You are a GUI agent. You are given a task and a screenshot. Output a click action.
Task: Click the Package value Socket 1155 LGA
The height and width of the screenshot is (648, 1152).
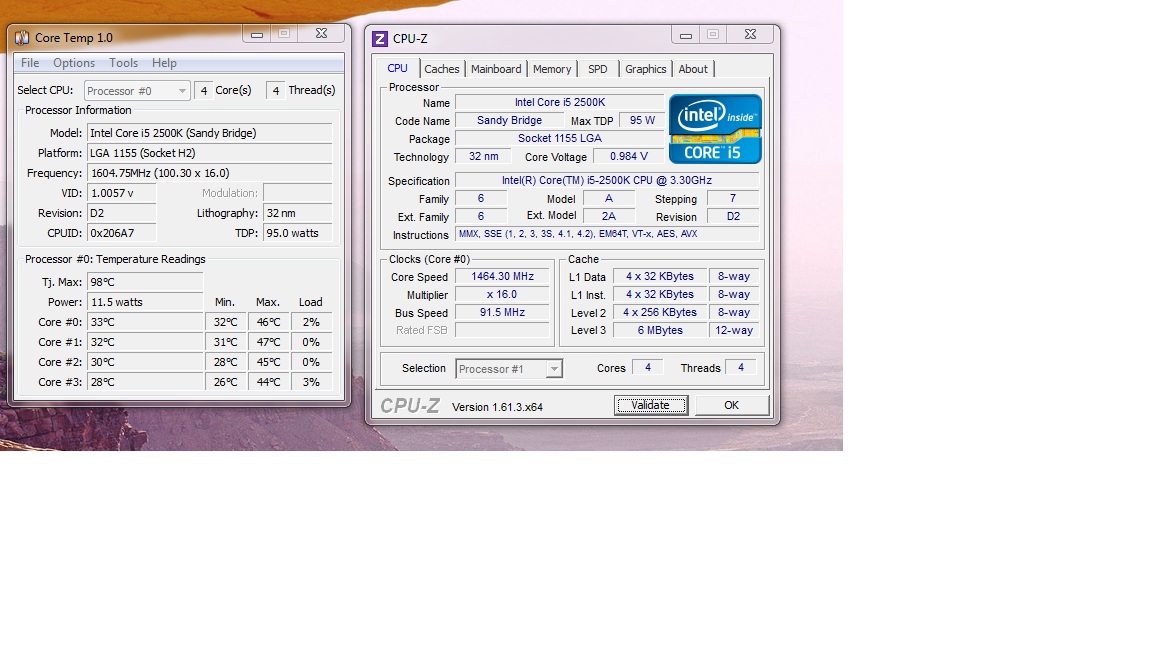click(x=560, y=138)
